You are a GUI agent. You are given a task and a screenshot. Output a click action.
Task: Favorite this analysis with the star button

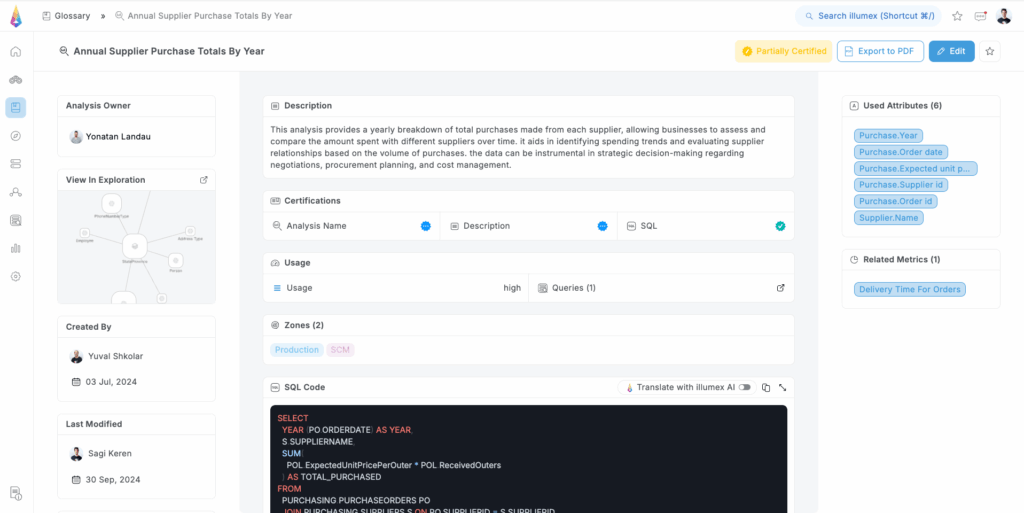[989, 51]
